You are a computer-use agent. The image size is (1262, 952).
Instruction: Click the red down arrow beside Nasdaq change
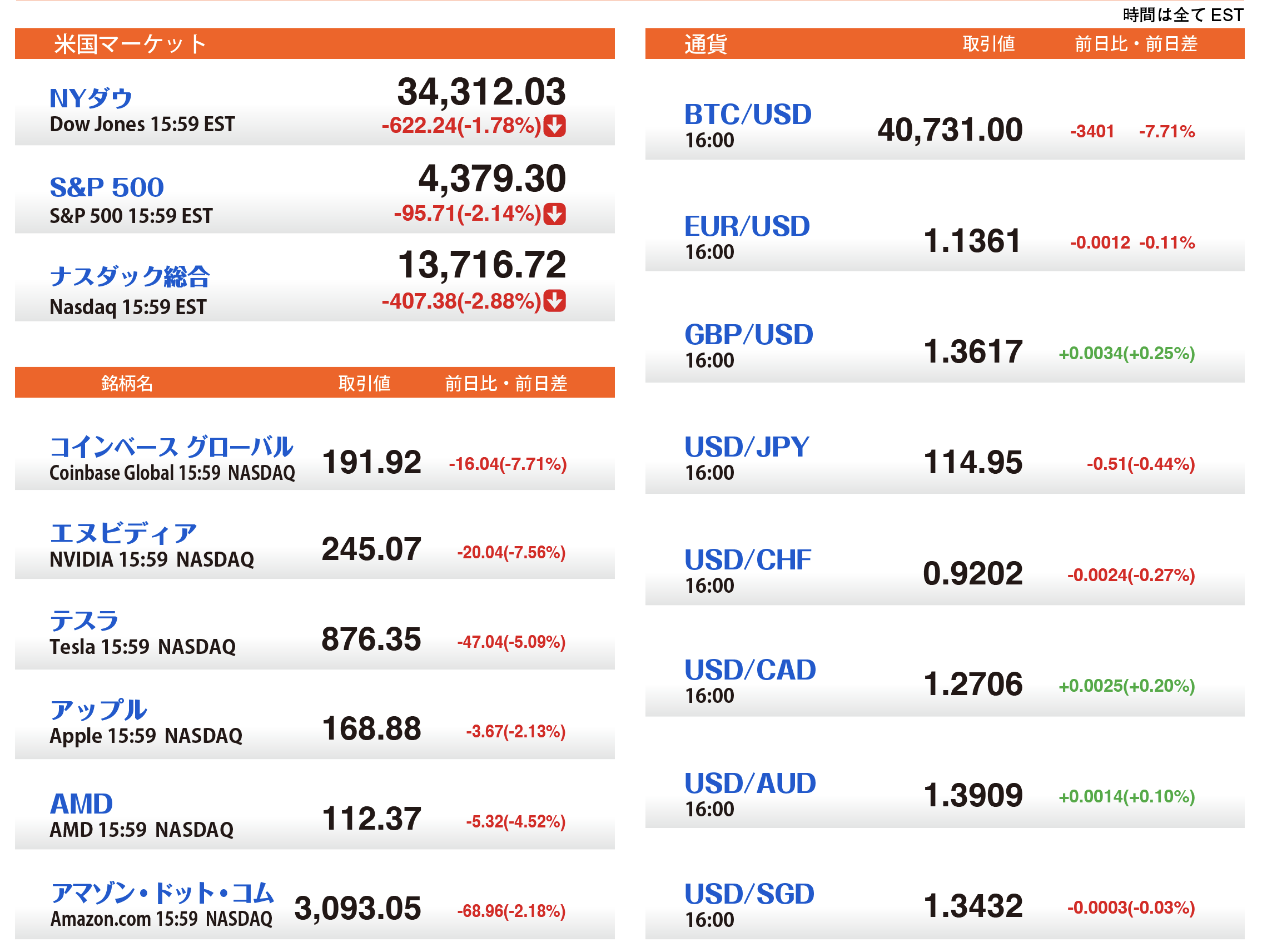[x=554, y=301]
